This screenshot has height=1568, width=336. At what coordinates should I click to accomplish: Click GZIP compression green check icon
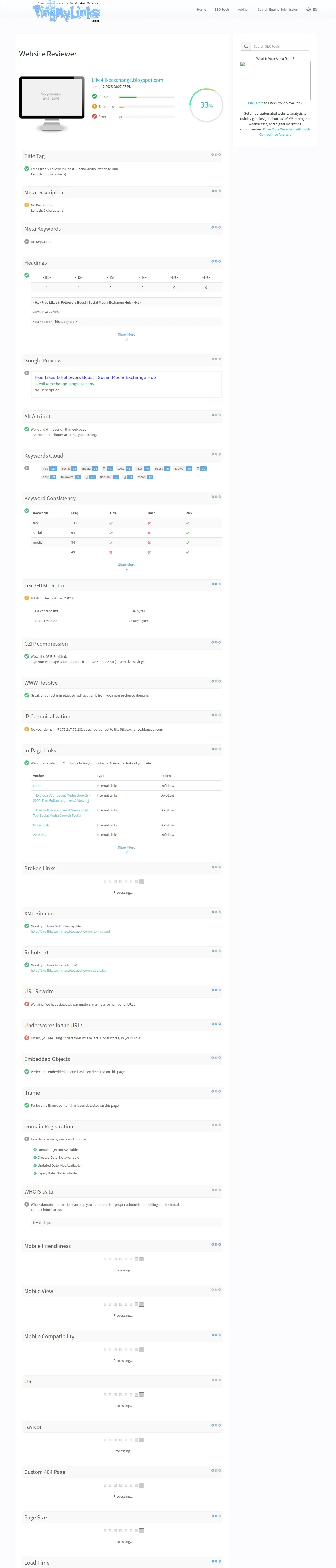tap(27, 656)
